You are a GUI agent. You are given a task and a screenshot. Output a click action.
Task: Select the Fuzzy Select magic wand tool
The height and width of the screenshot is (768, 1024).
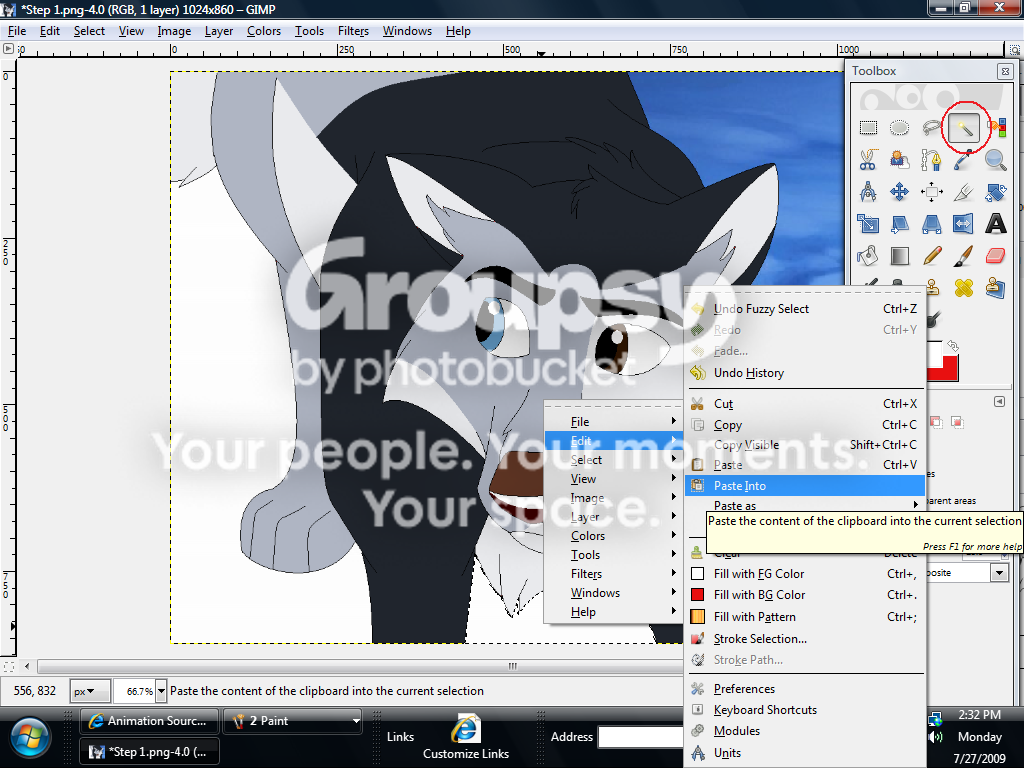click(963, 127)
